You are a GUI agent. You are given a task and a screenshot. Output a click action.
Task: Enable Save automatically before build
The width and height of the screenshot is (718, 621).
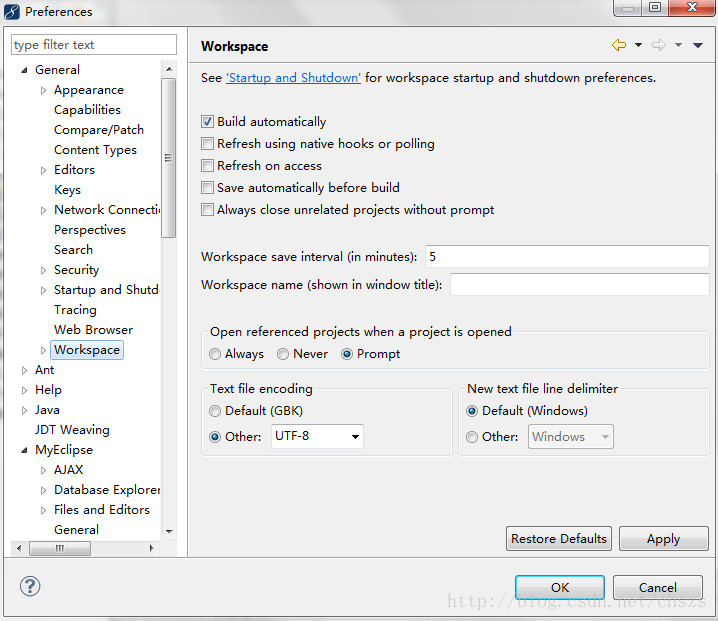207,187
